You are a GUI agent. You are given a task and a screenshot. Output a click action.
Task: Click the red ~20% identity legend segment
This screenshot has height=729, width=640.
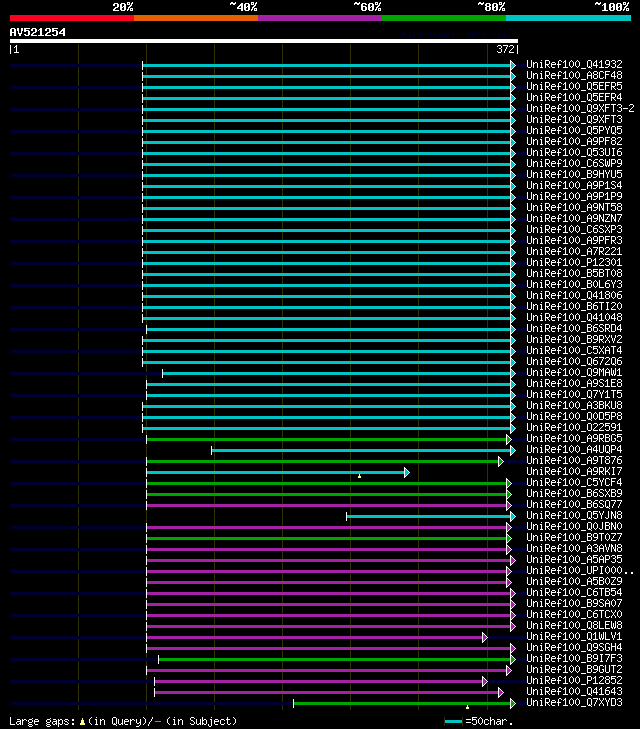coord(72,18)
